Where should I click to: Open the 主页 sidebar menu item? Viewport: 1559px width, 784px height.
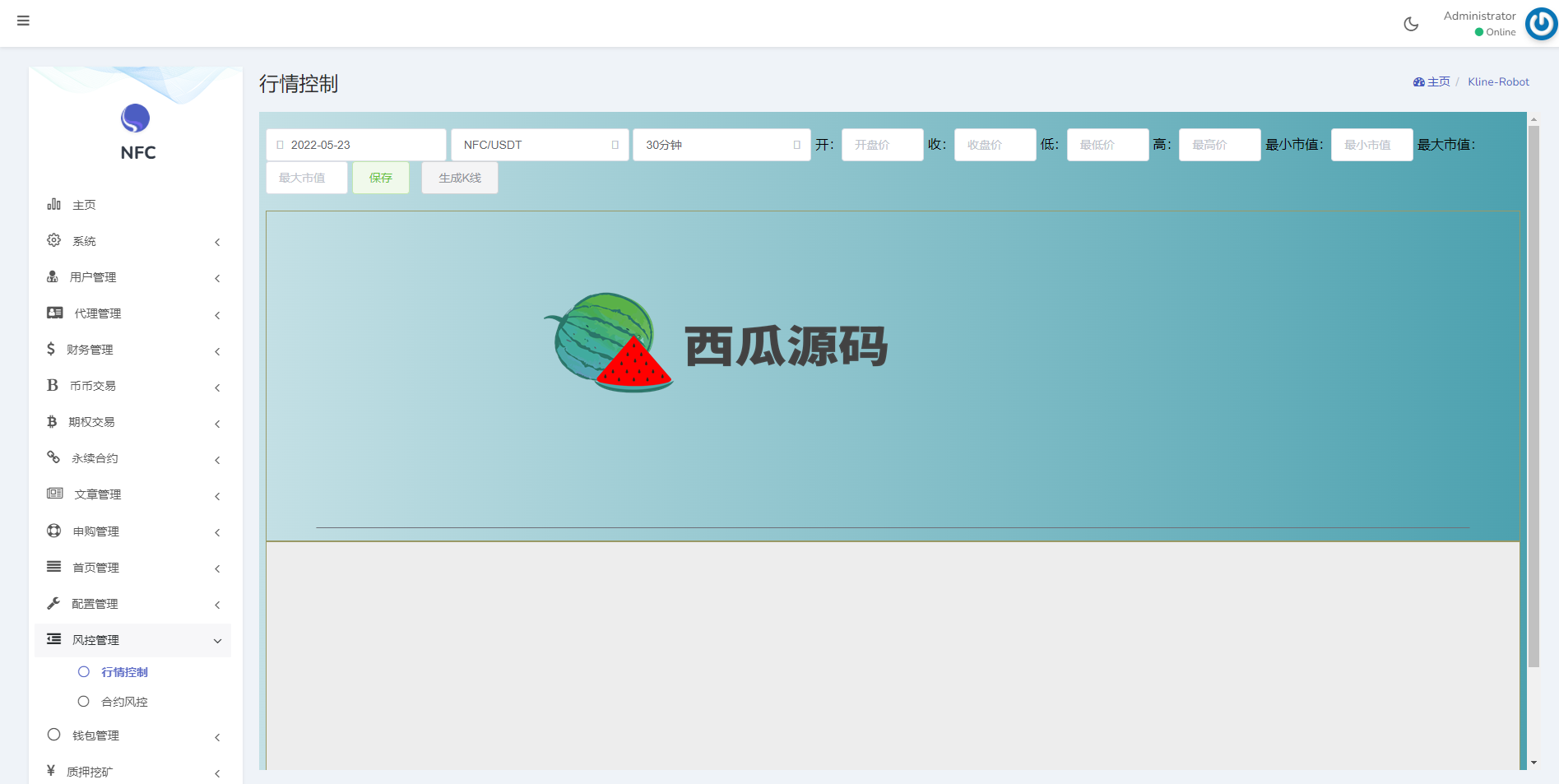click(x=132, y=205)
